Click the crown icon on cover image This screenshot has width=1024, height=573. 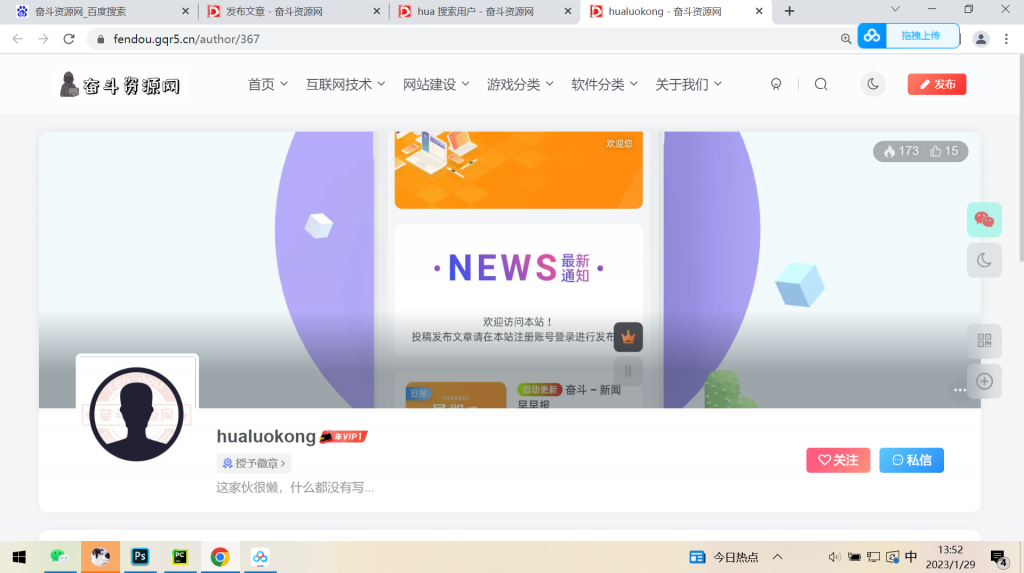pos(628,337)
